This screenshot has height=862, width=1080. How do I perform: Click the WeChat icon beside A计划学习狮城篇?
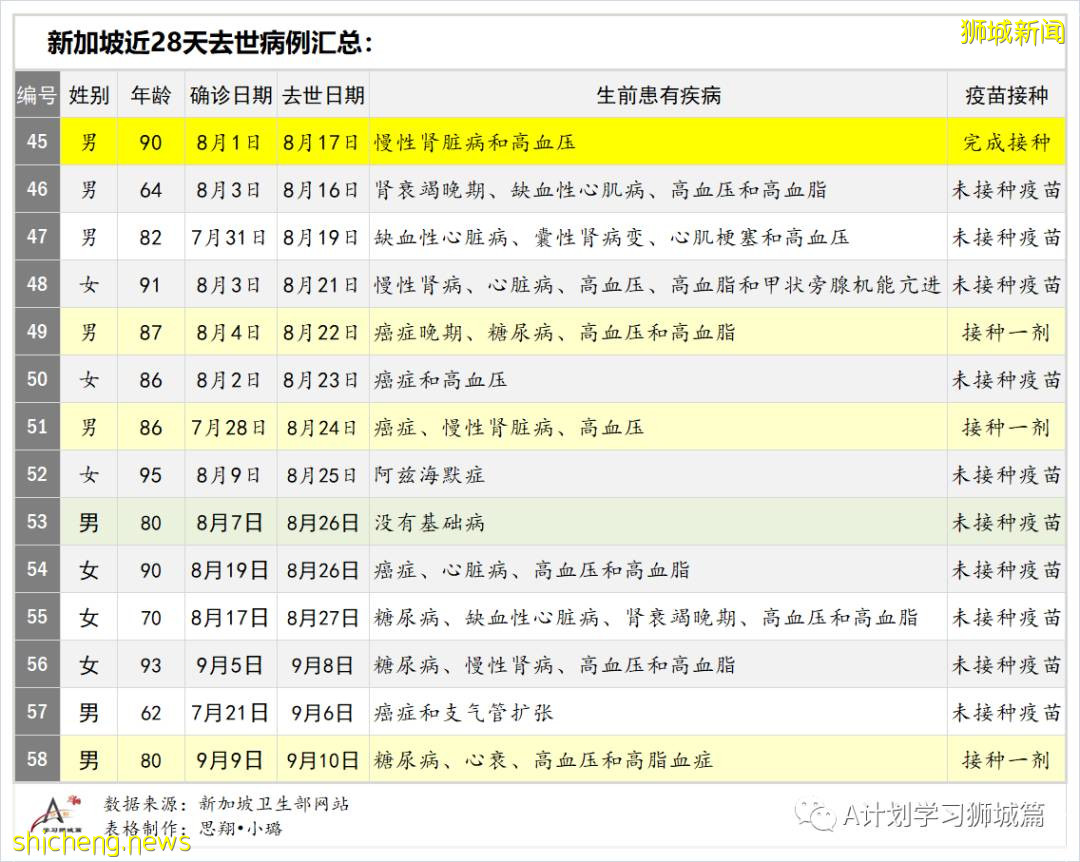[x=822, y=815]
